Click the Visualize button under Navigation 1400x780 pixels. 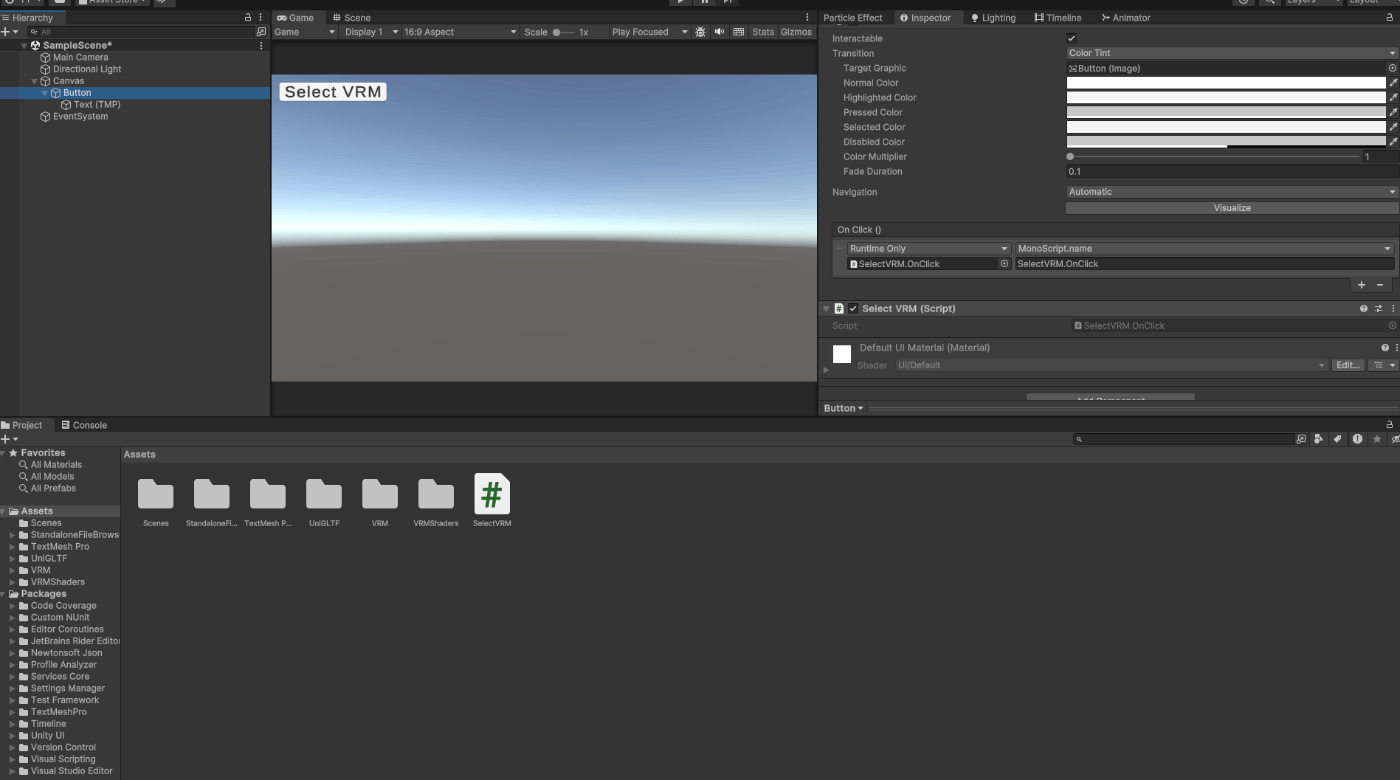pyautogui.click(x=1232, y=207)
